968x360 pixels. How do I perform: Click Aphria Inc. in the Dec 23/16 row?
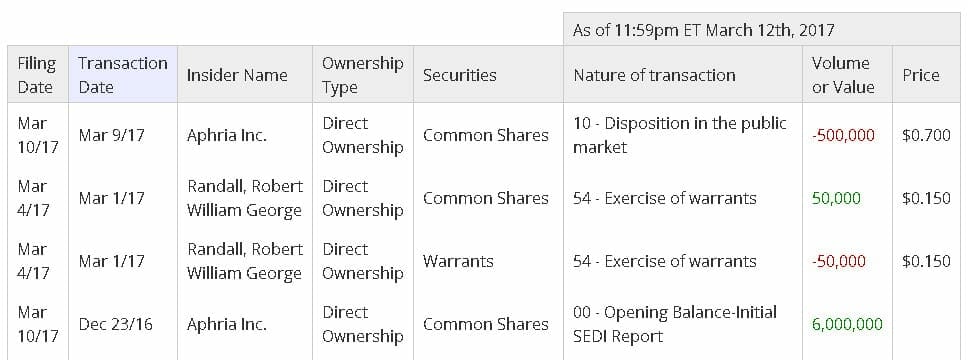coord(227,324)
